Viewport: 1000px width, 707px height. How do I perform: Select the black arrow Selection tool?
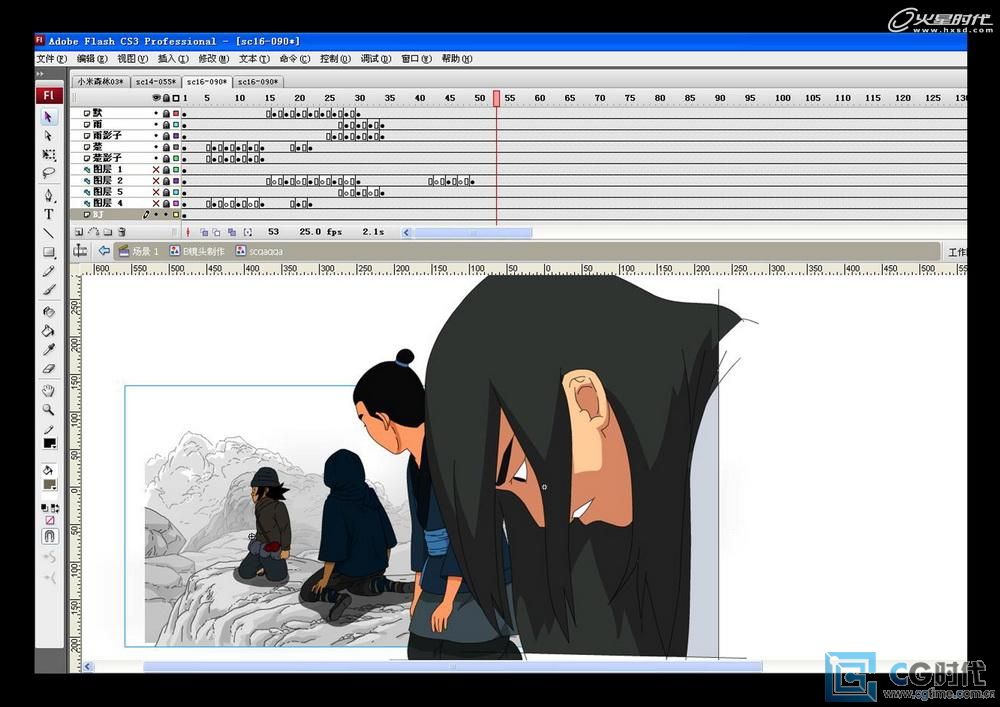point(48,117)
